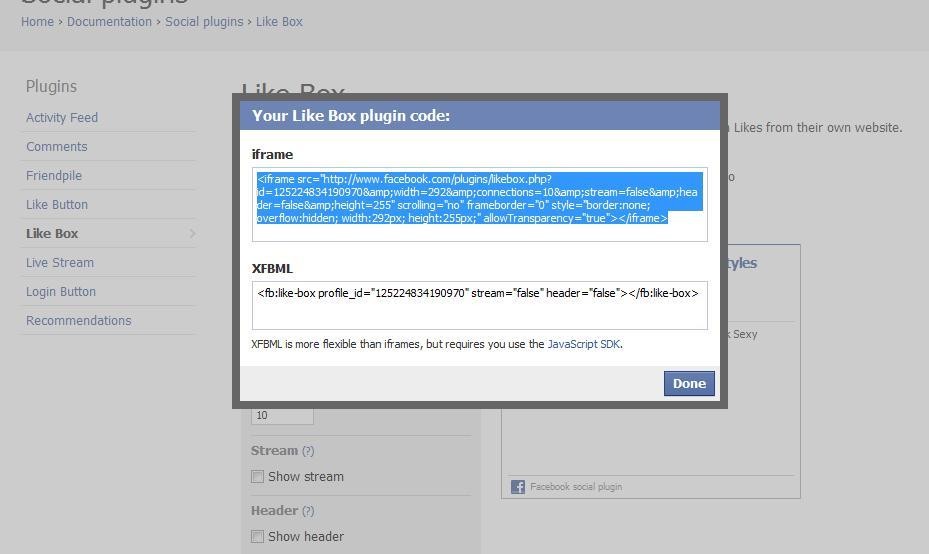Image resolution: width=929 pixels, height=554 pixels.
Task: Go to Activity Feed plugin
Action: 62,118
